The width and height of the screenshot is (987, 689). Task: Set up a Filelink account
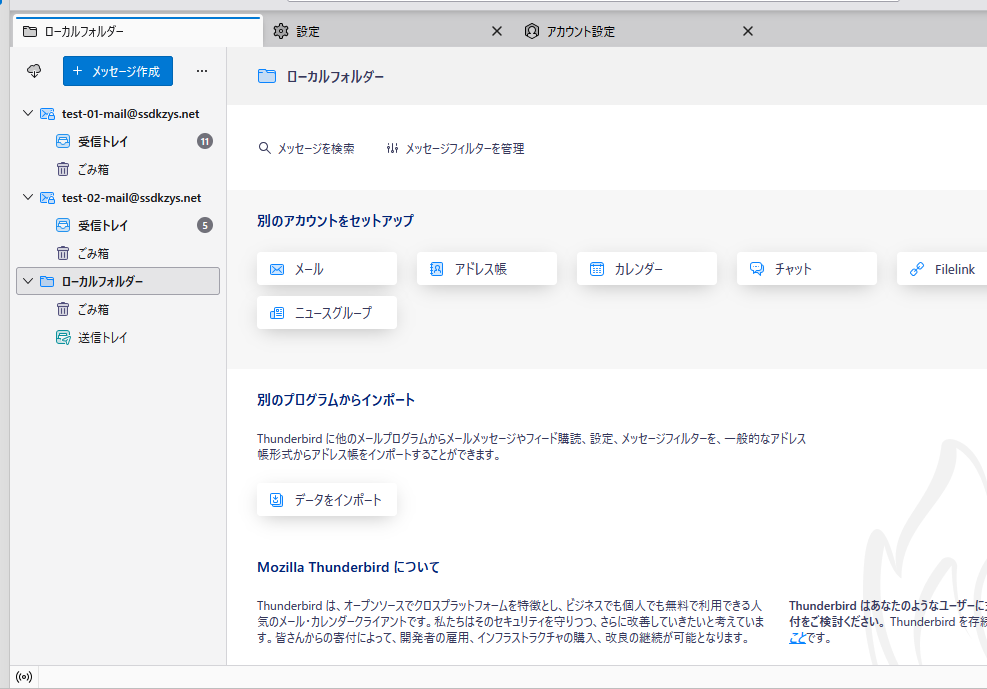pos(940,269)
